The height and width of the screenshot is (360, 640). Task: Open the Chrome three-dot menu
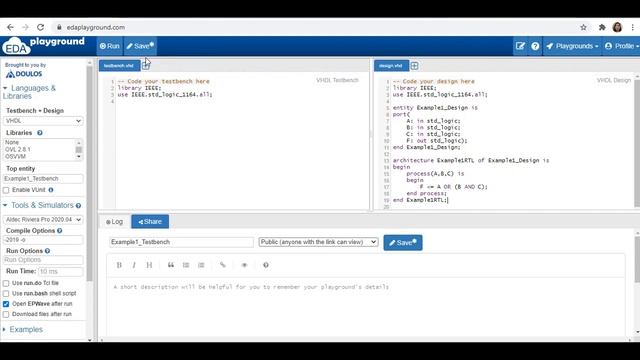point(632,27)
